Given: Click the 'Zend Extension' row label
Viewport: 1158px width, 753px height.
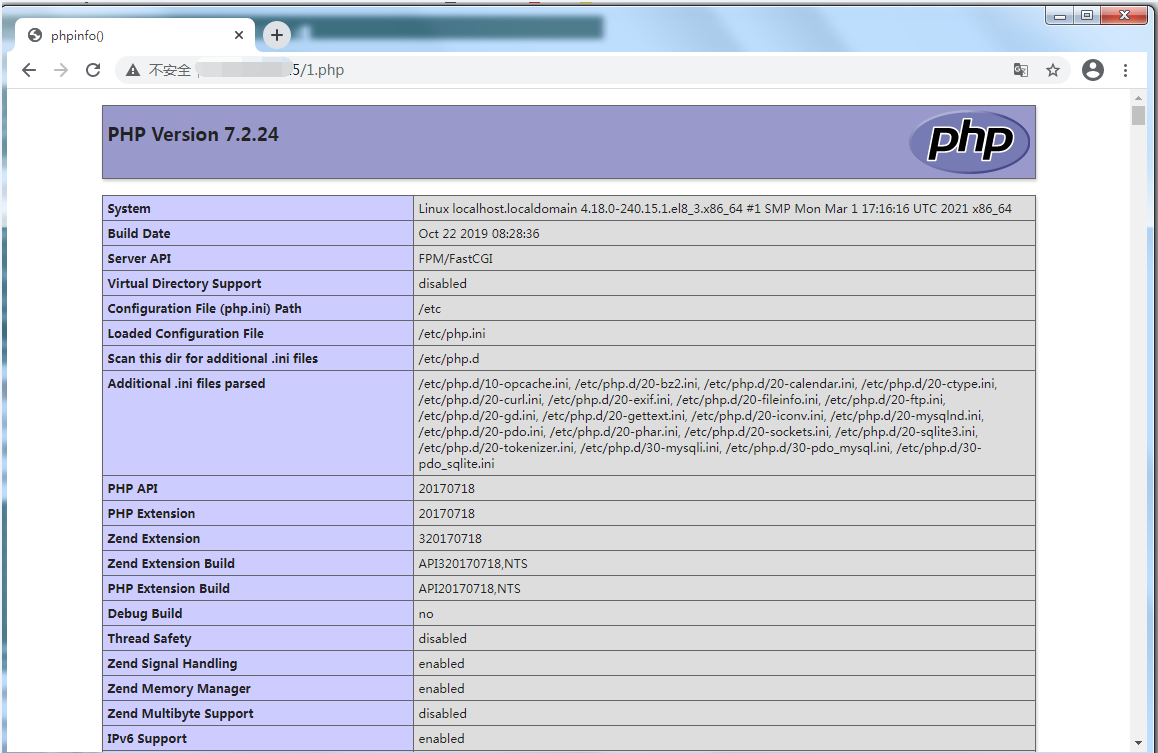Looking at the screenshot, I should [x=154, y=539].
